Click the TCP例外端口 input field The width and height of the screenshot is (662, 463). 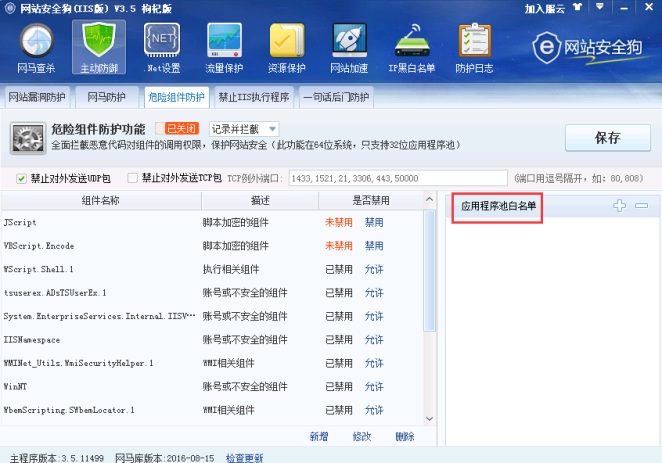pyautogui.click(x=397, y=179)
